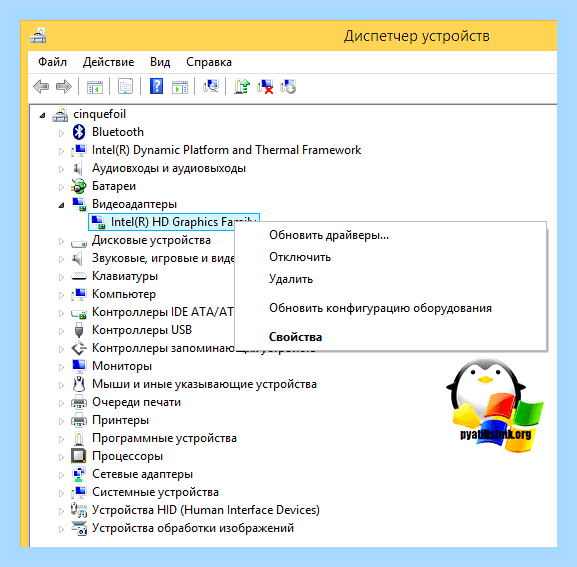Open the Справка menu
The image size is (577, 567).
(x=209, y=62)
